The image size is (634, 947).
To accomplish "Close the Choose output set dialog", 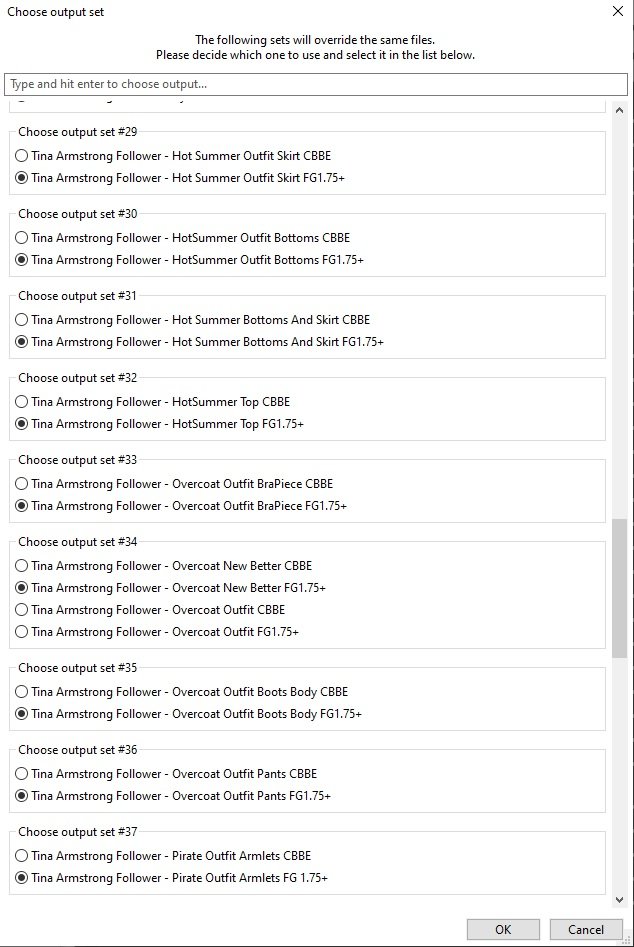I will coord(616,12).
